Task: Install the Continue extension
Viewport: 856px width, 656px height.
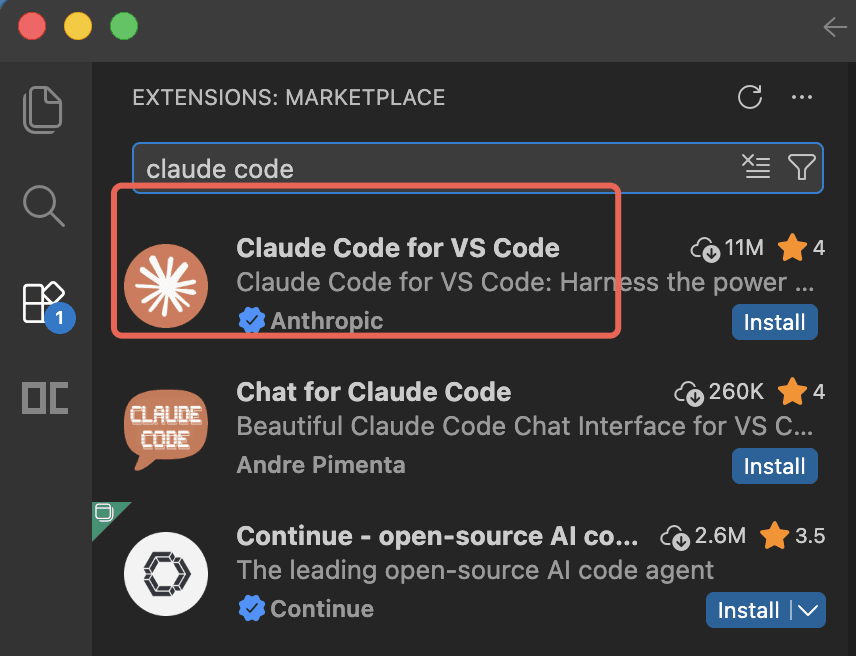Action: tap(748, 610)
